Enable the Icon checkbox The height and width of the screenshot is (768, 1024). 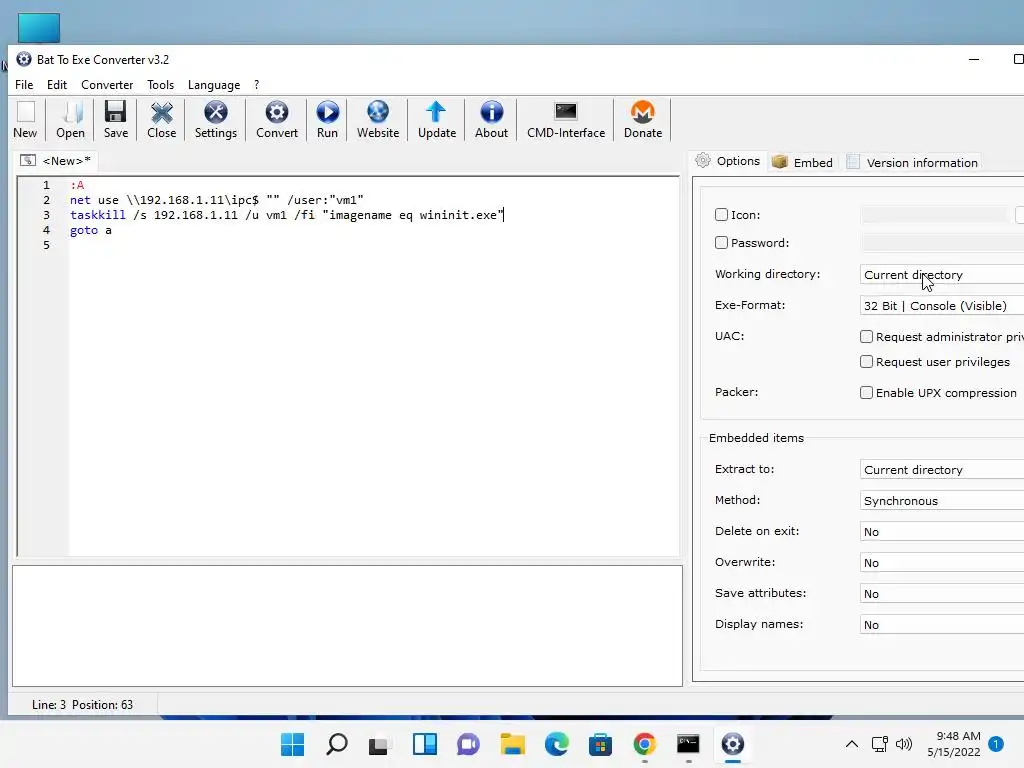(x=721, y=214)
